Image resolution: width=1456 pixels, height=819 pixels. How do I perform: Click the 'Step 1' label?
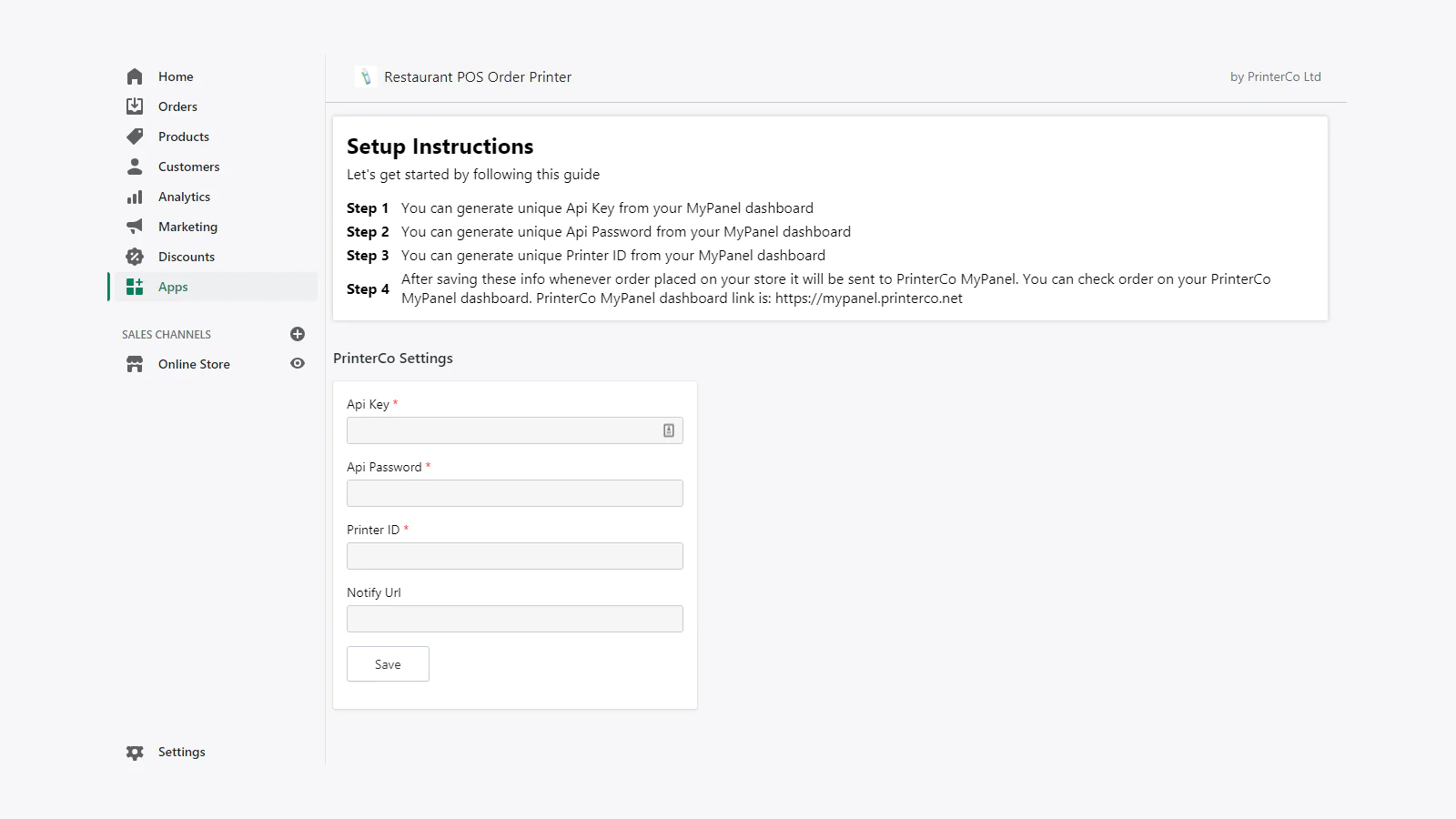(x=368, y=208)
